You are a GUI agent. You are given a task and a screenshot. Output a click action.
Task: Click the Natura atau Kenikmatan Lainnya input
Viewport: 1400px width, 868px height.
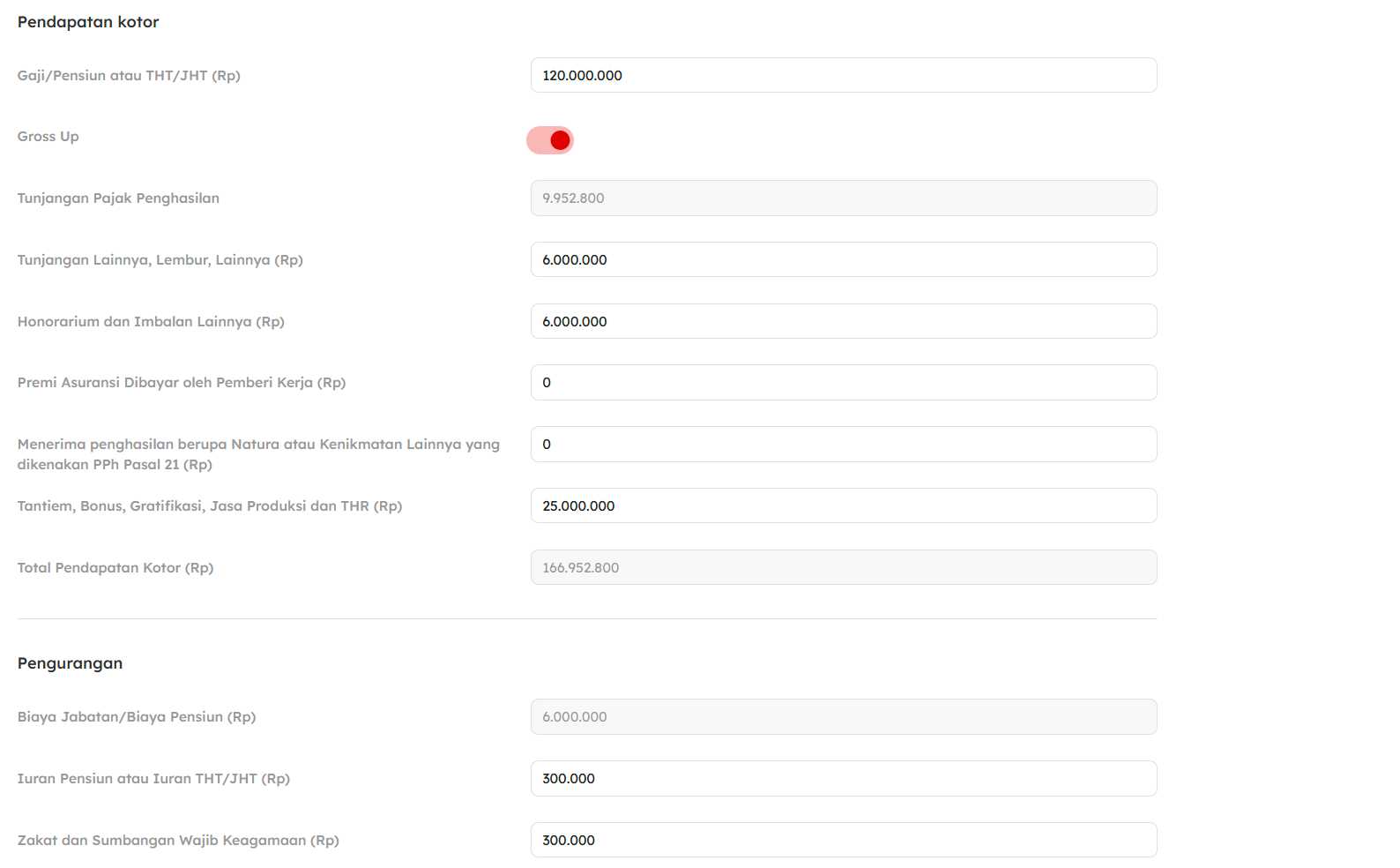point(843,445)
